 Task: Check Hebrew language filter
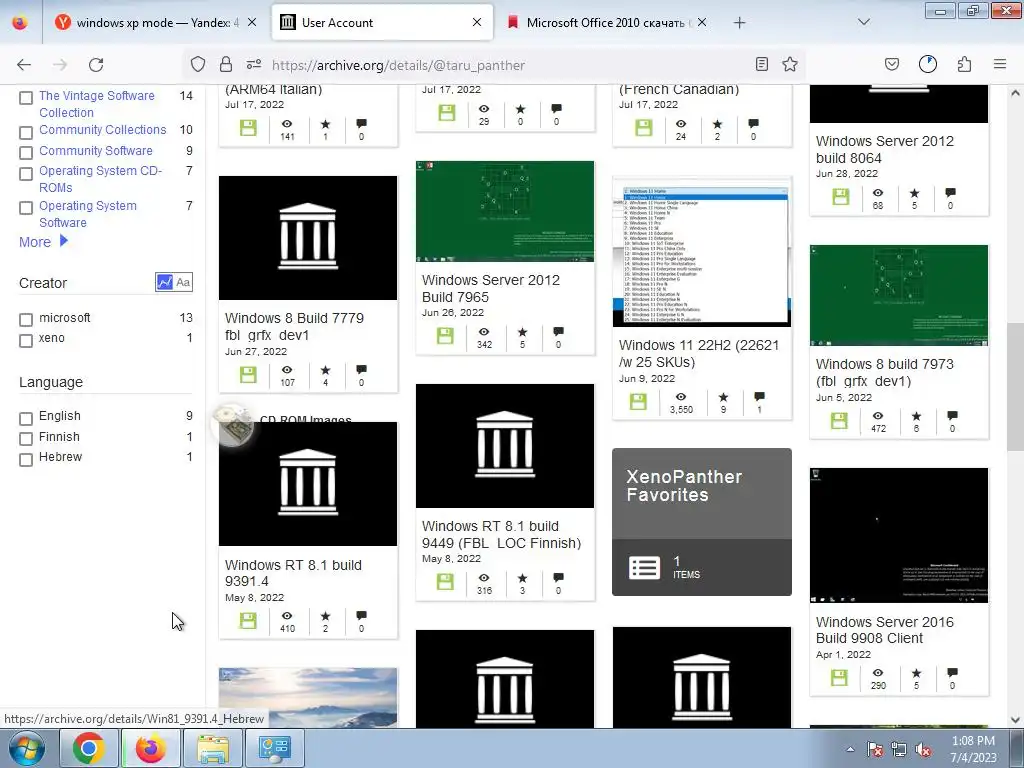click(x=26, y=460)
